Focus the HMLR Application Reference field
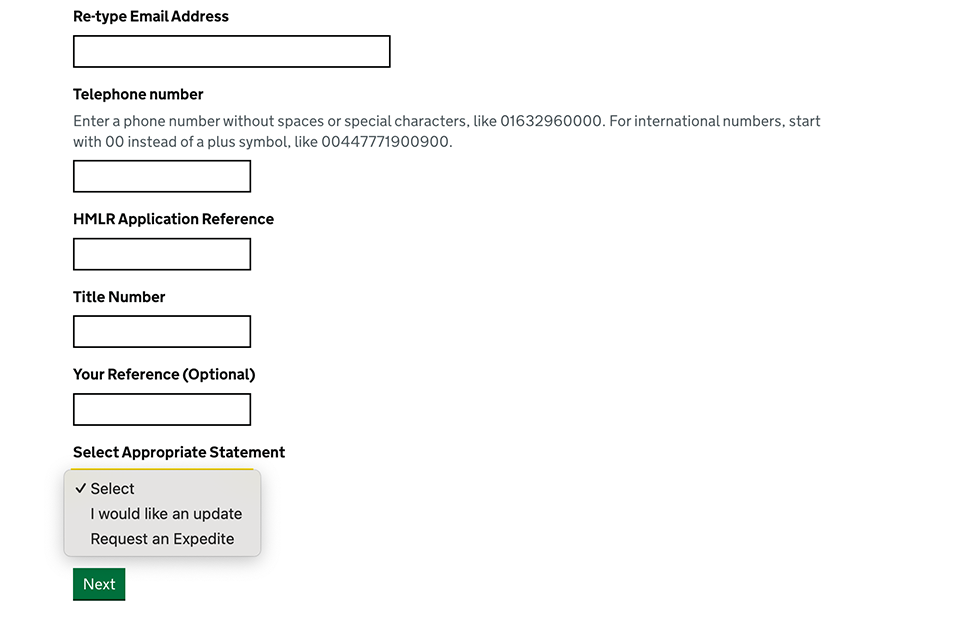This screenshot has height=640, width=960. click(161, 255)
